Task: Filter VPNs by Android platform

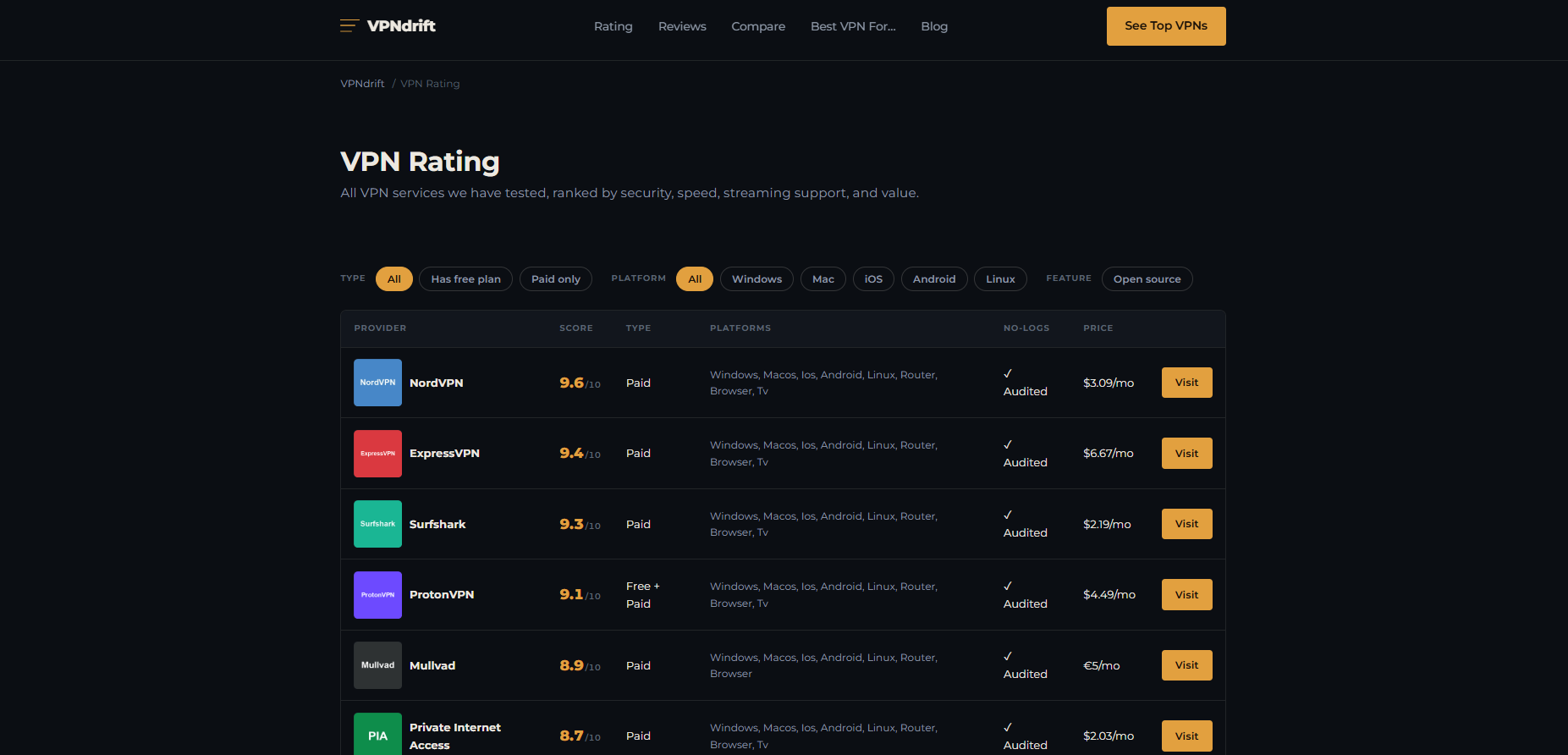Action: (934, 279)
